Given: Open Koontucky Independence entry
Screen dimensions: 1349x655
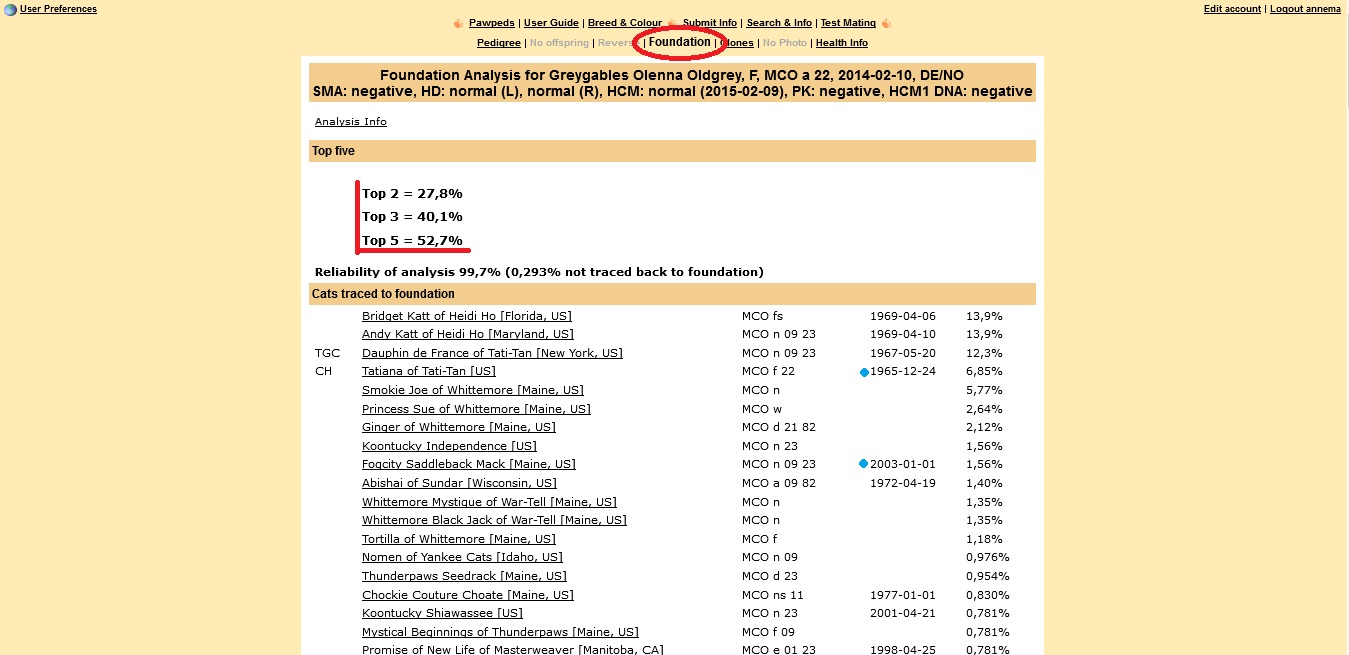Looking at the screenshot, I should (x=449, y=446).
